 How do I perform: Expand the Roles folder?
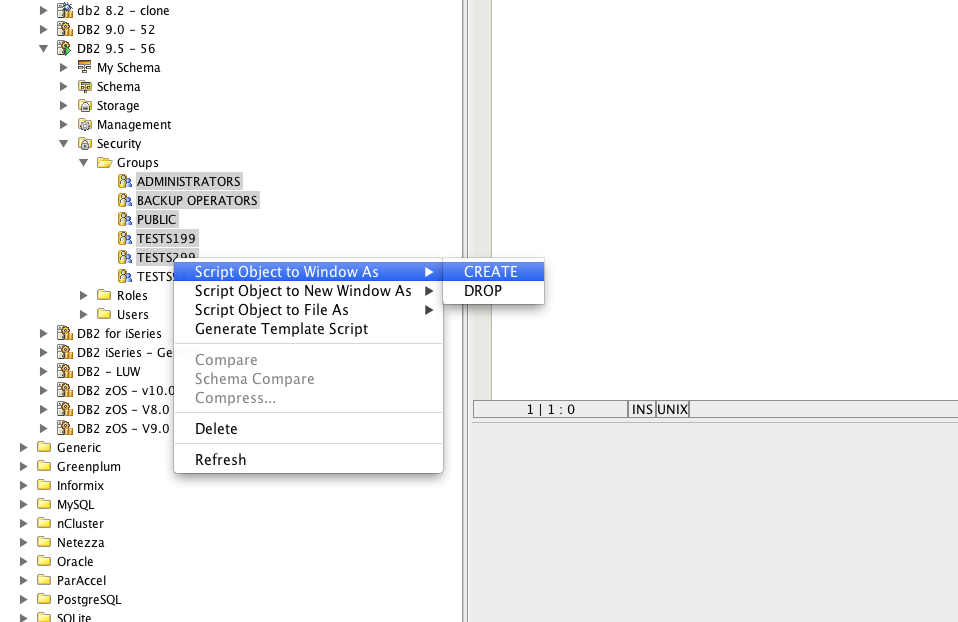click(84, 295)
